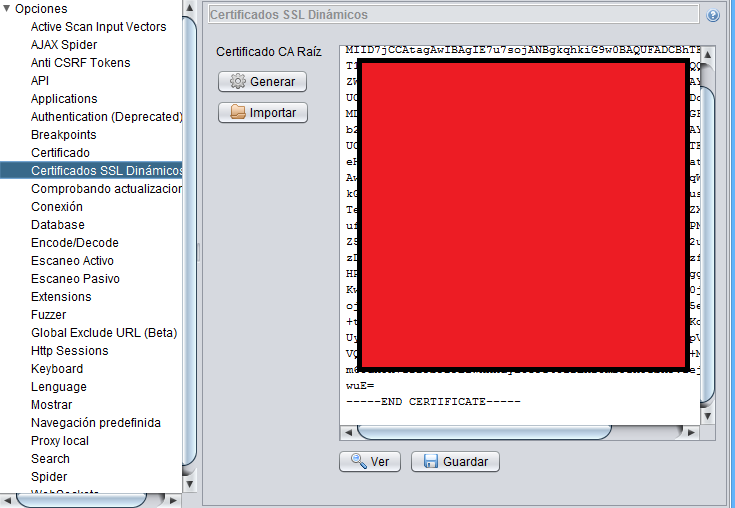Image resolution: width=735 pixels, height=508 pixels.
Task: Click certificate scroll down arrow
Action: tap(708, 416)
